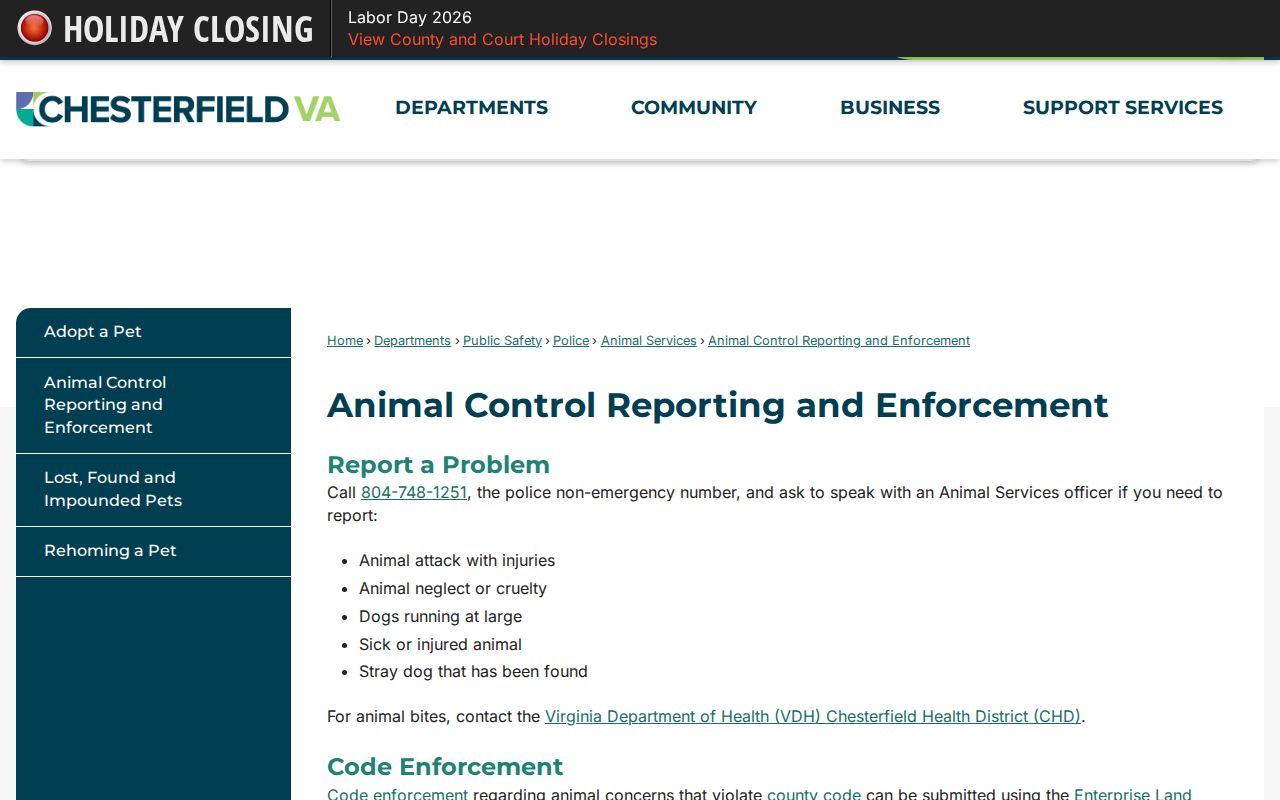Select Rehoming a Pet in sidebar
Image resolution: width=1280 pixels, height=800 pixels.
point(153,551)
